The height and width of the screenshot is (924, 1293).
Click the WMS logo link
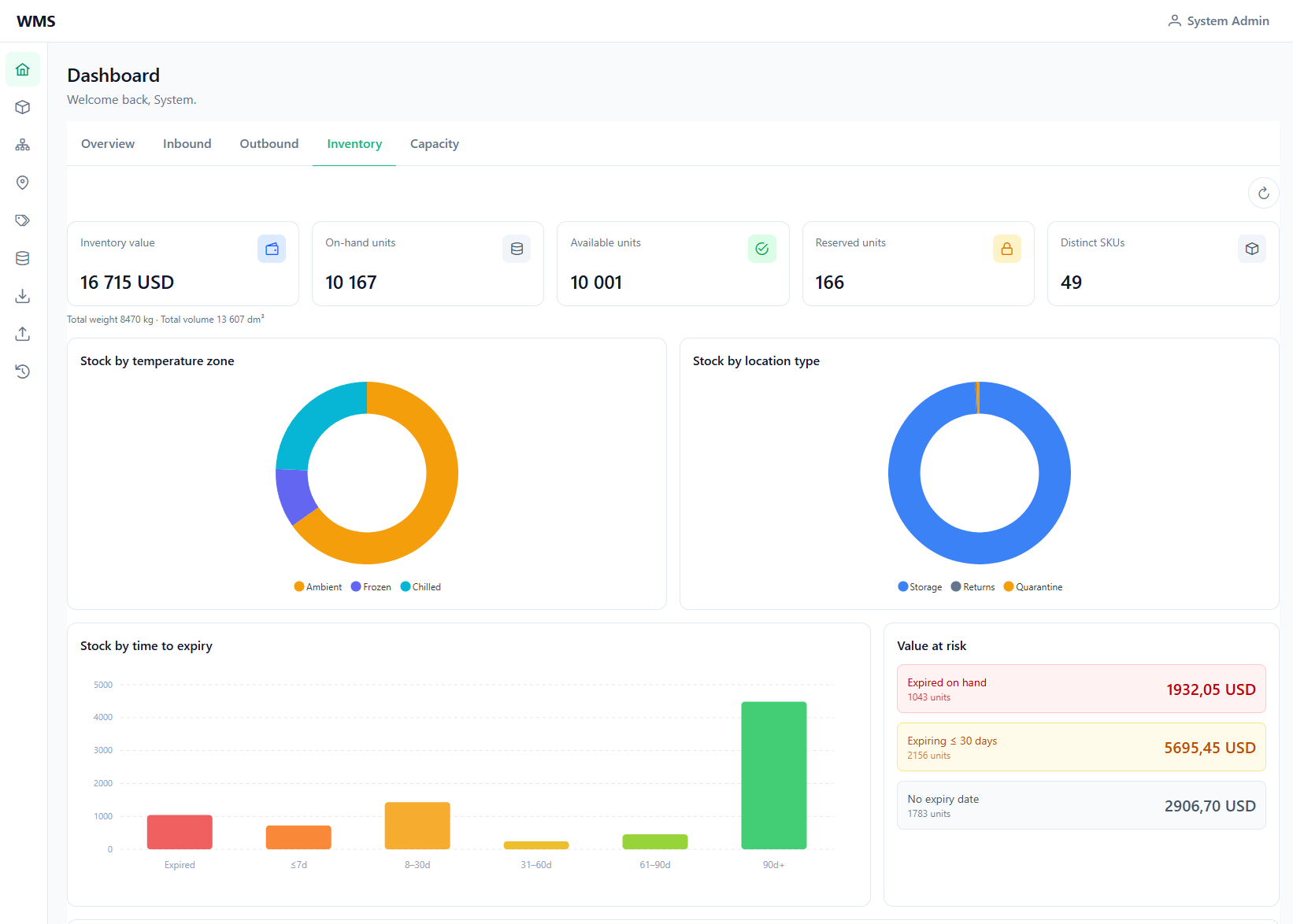click(x=36, y=21)
